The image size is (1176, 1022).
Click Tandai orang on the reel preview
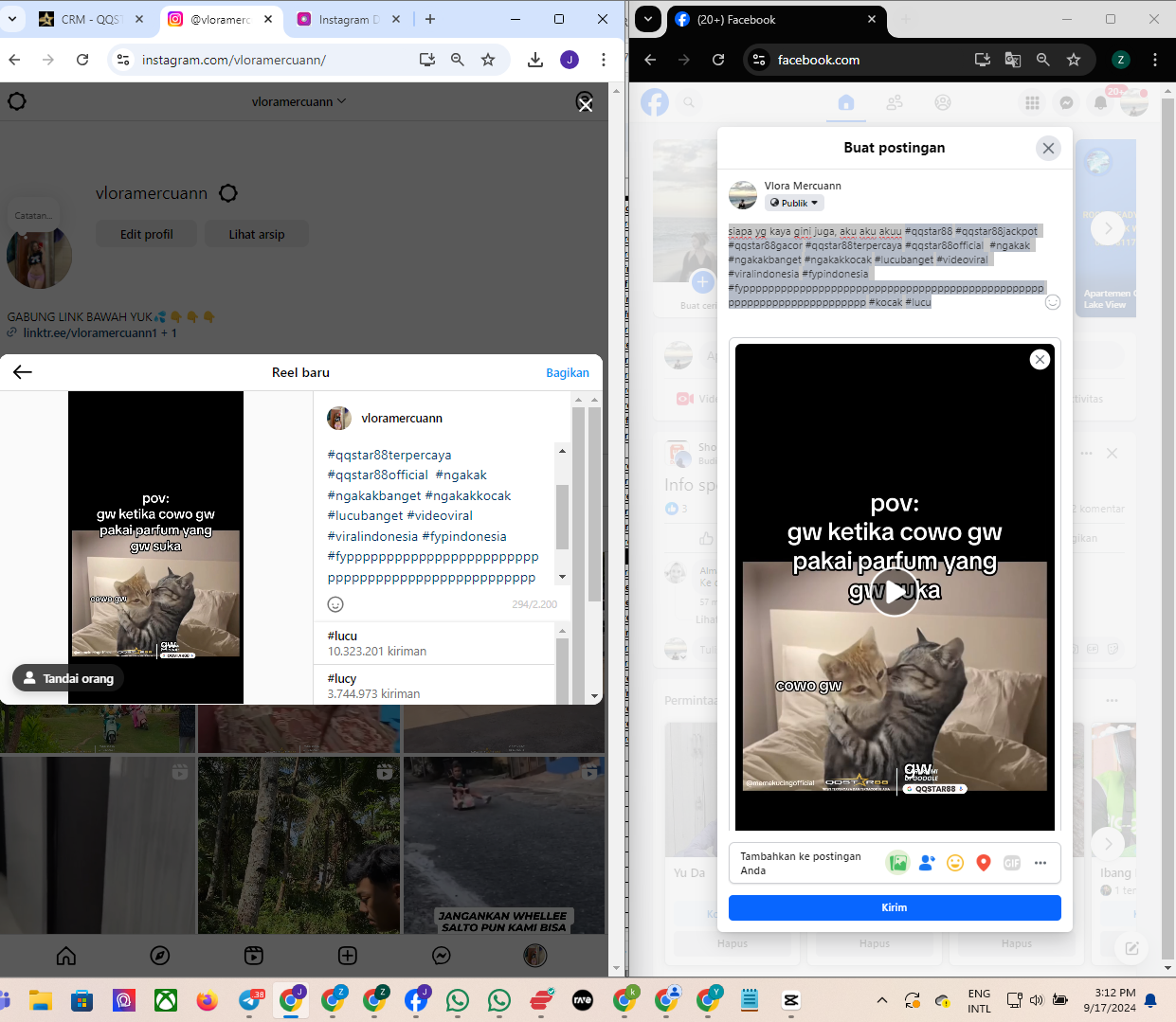pos(68,678)
